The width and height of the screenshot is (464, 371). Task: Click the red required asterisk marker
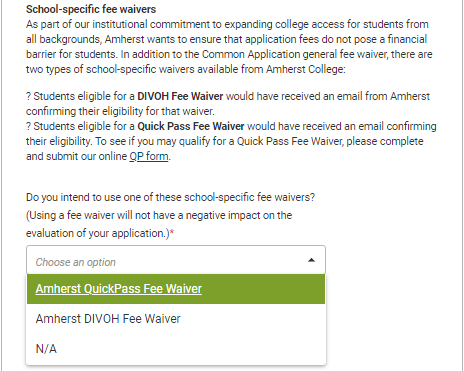[x=172, y=232]
